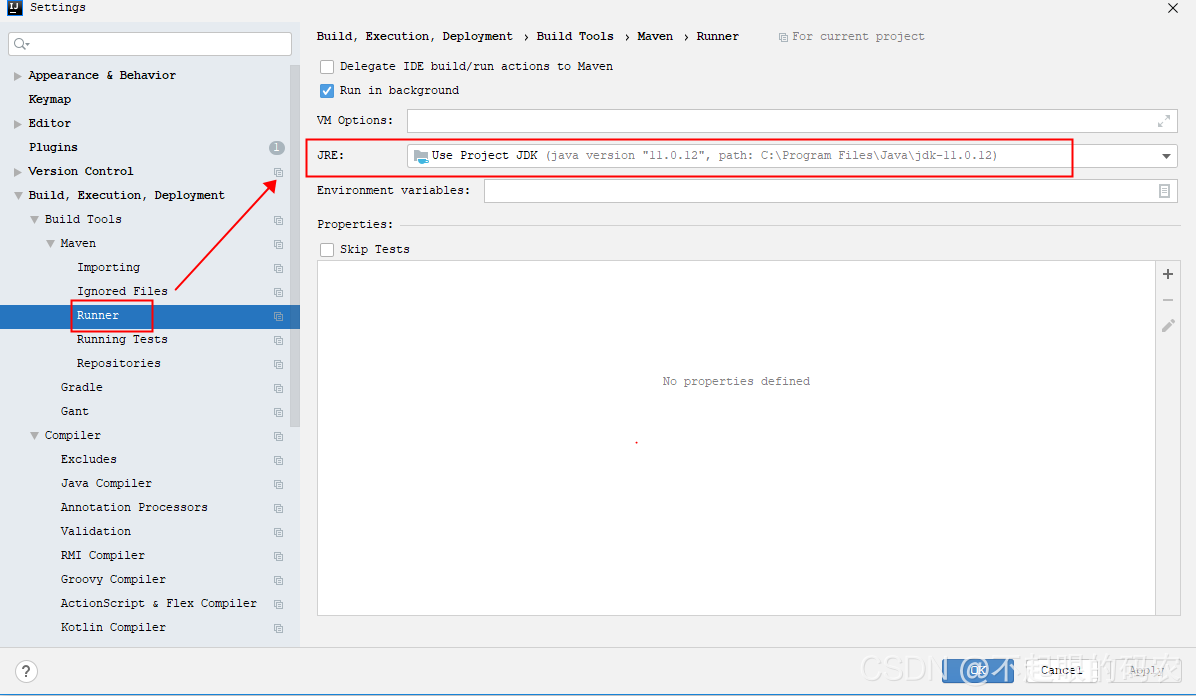
Task: Click the Cancel button
Action: [1061, 671]
